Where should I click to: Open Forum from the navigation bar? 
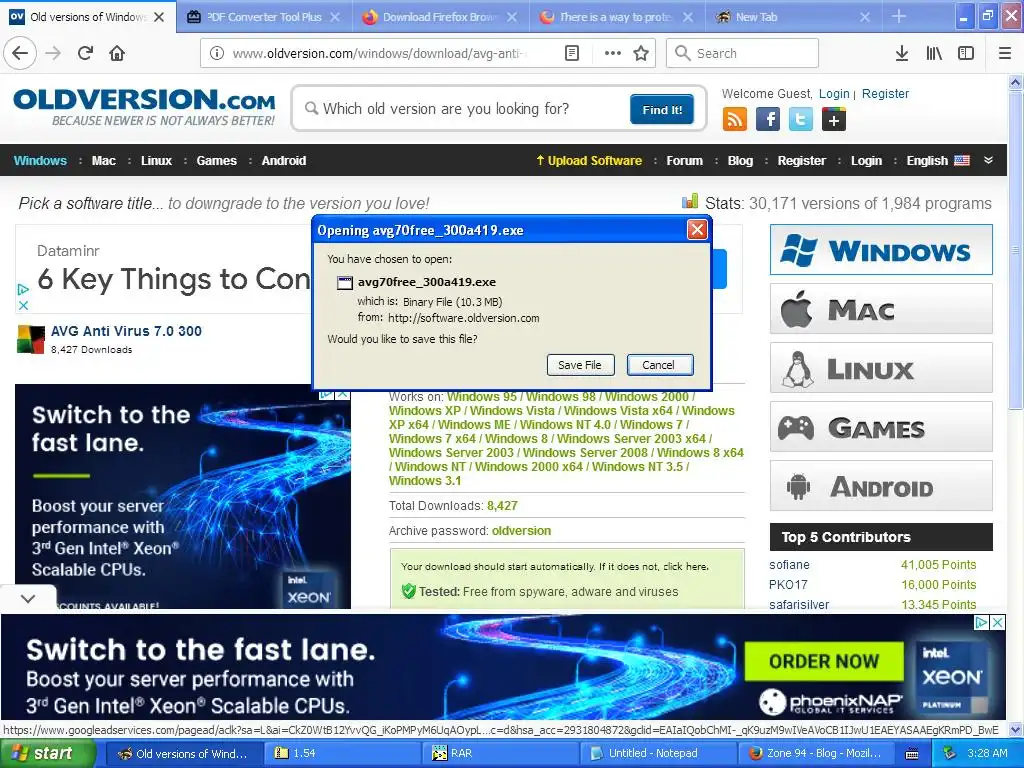(684, 161)
